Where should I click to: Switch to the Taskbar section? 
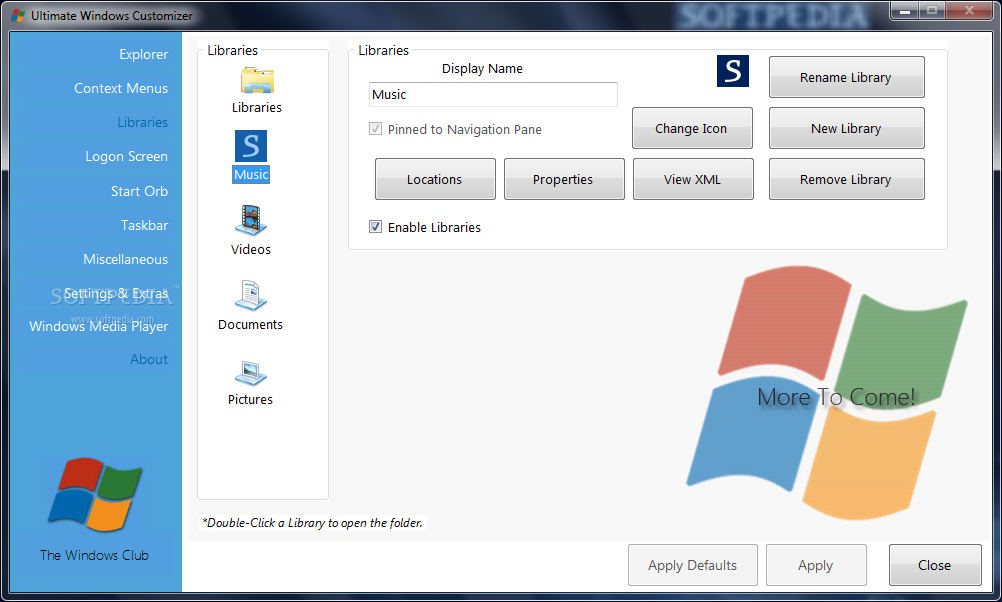pos(144,225)
